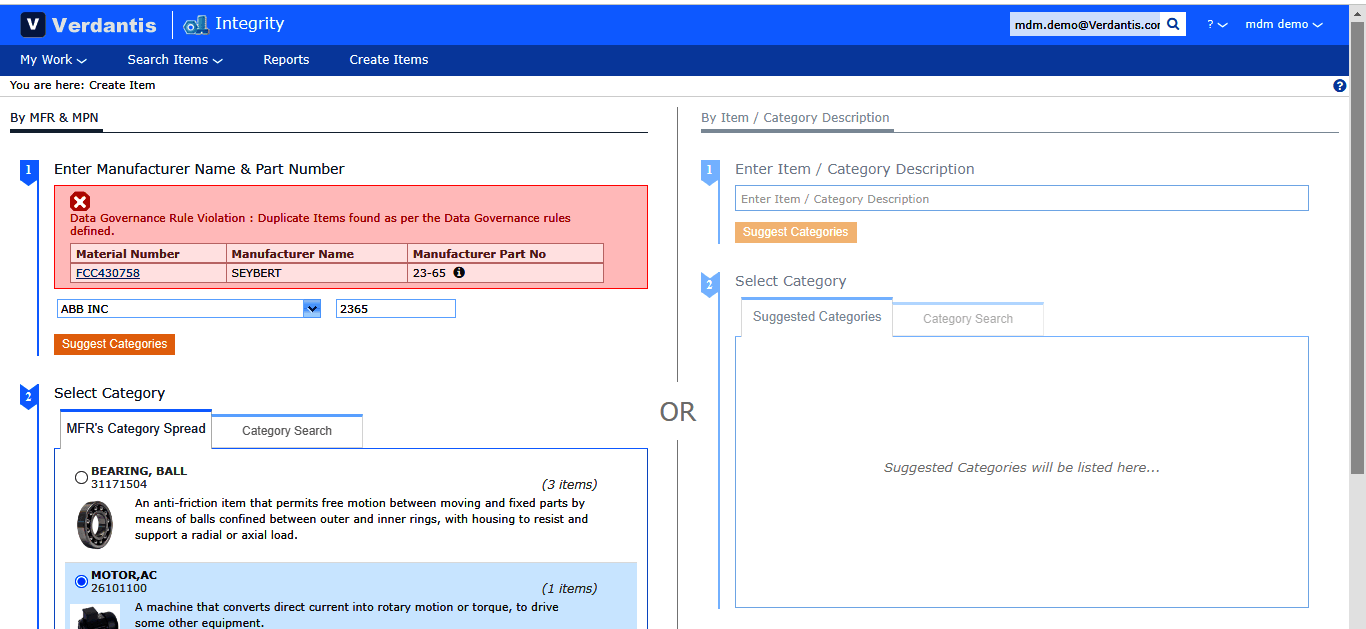Click the Suggest Categories button
The height and width of the screenshot is (629, 1366).
114,344
